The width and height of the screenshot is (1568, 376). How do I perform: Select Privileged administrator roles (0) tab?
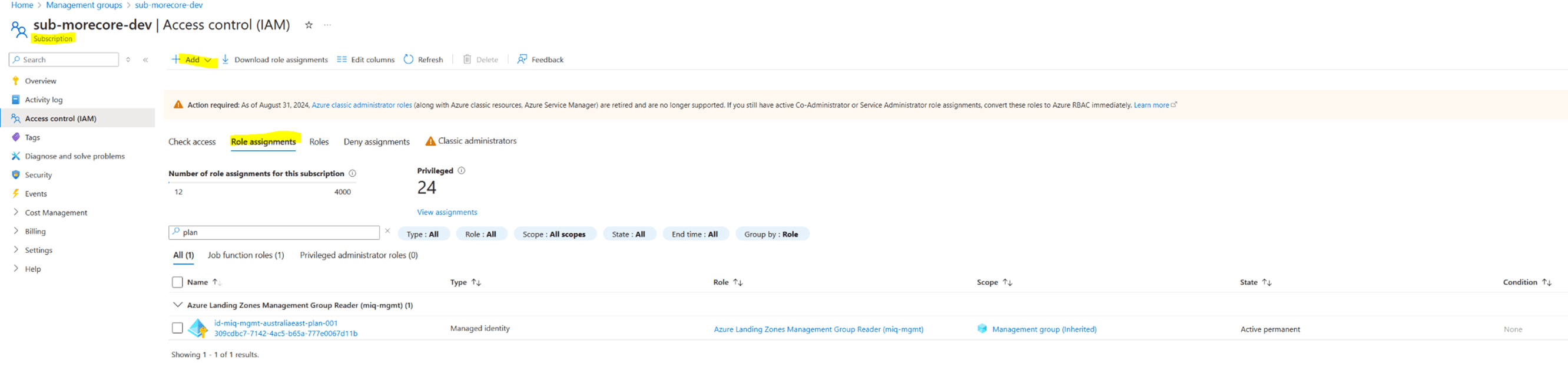[359, 255]
